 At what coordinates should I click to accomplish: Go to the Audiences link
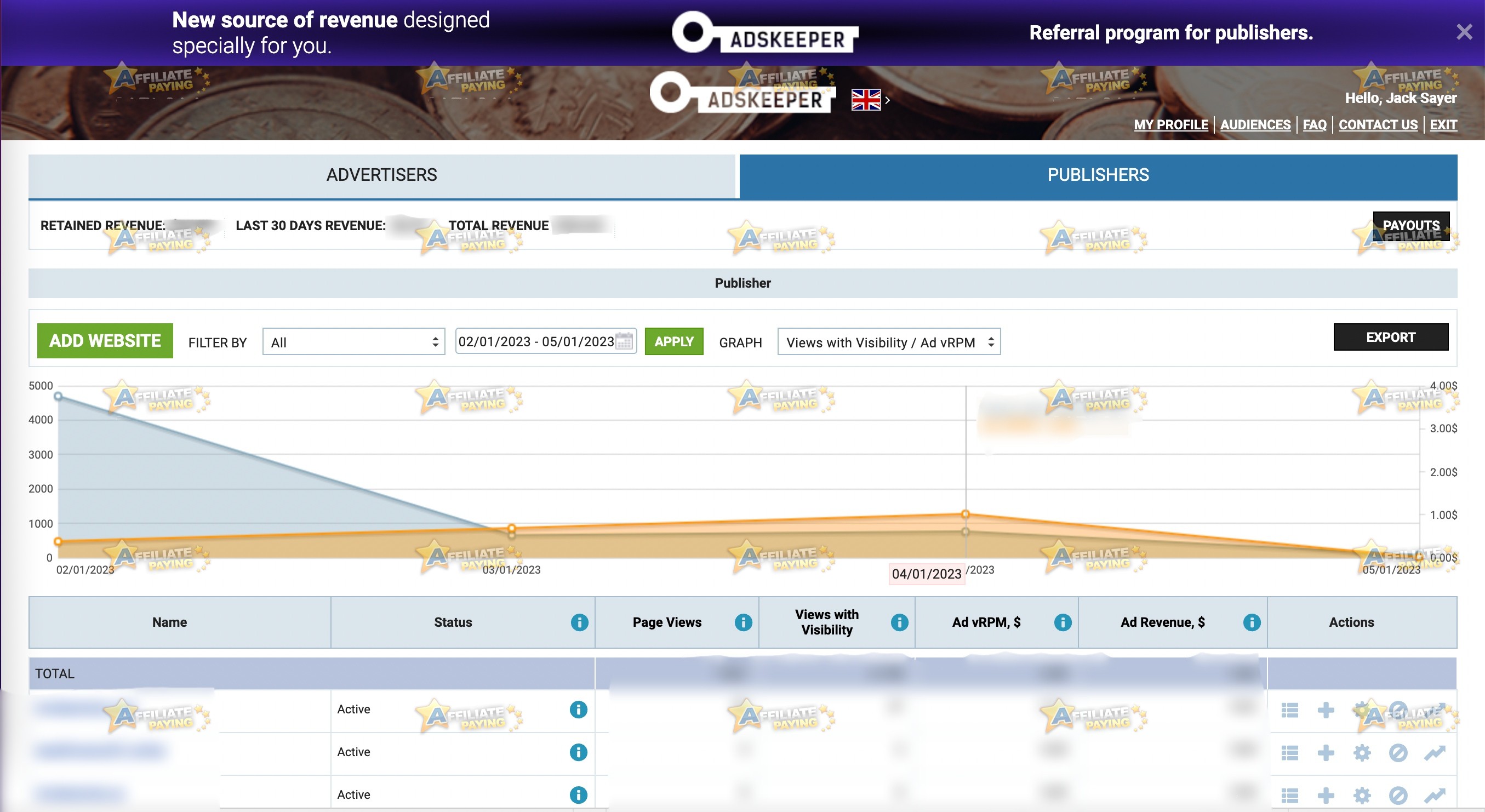(1255, 124)
